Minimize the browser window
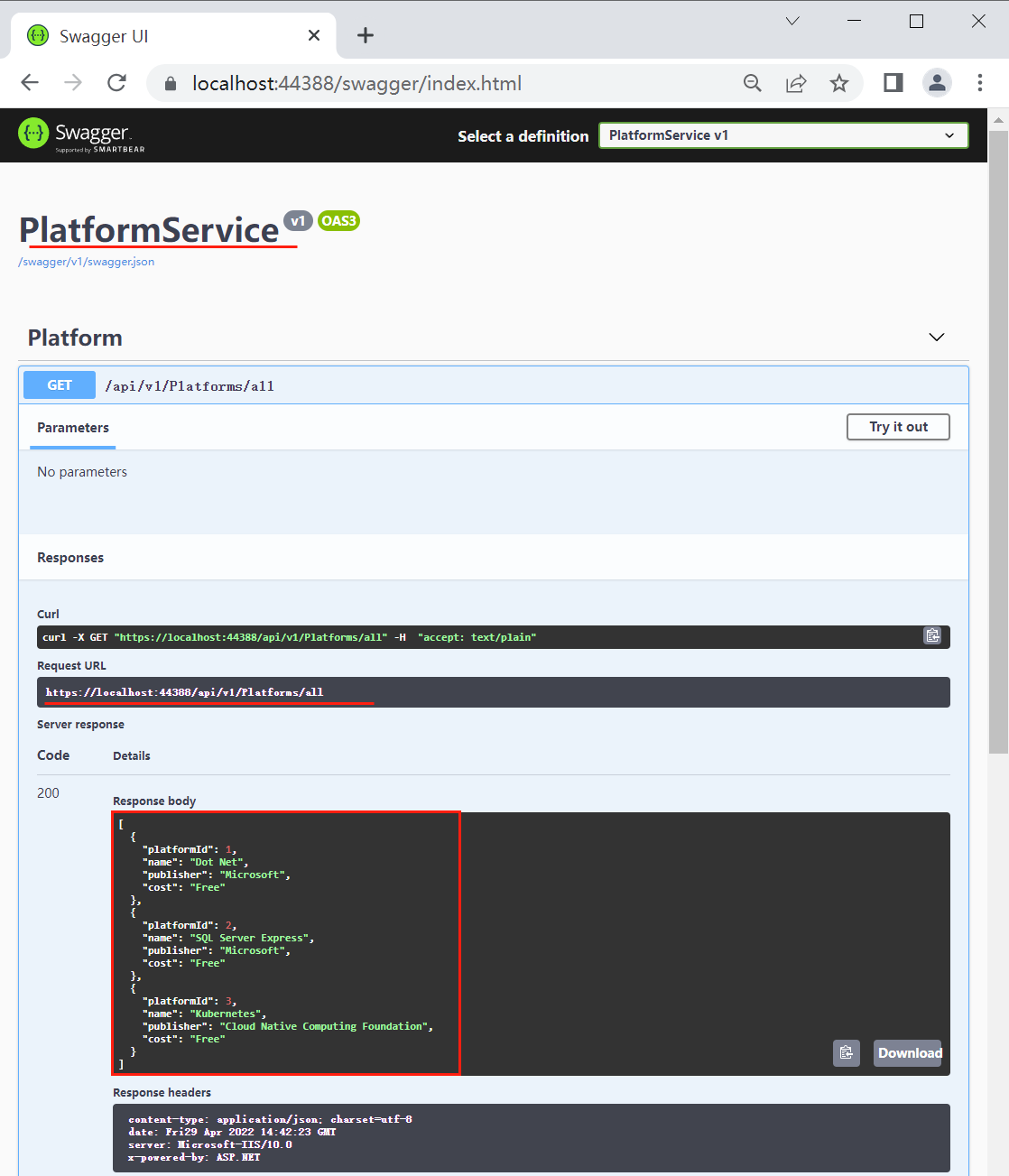This screenshot has width=1009, height=1176. coord(855,21)
